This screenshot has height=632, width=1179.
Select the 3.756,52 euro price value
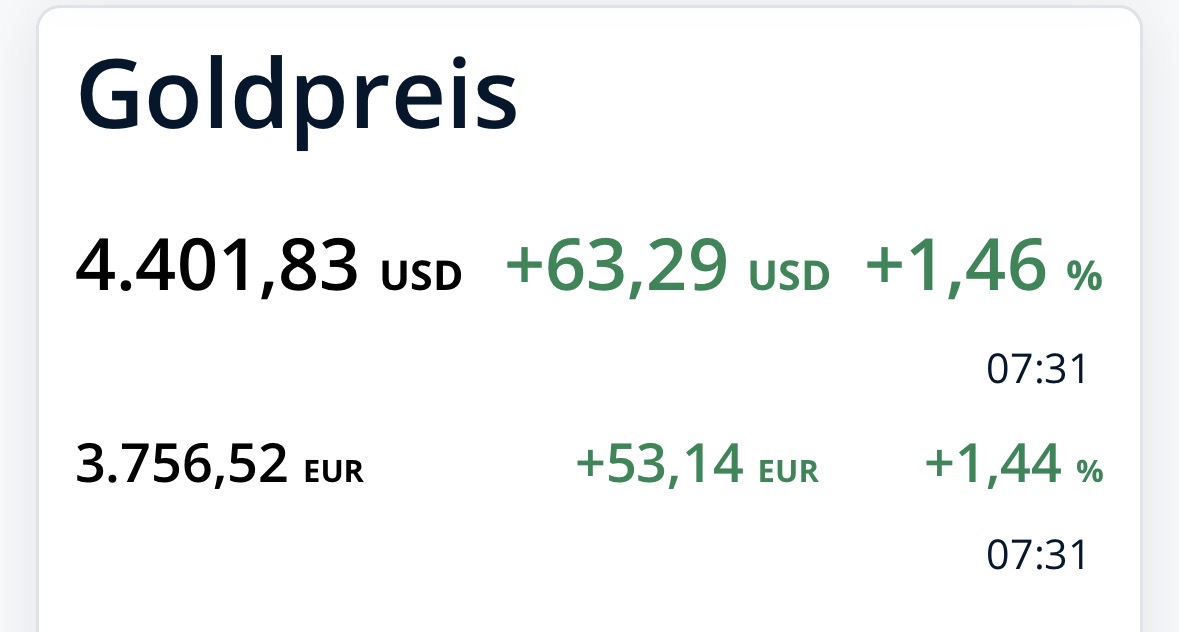(x=182, y=465)
